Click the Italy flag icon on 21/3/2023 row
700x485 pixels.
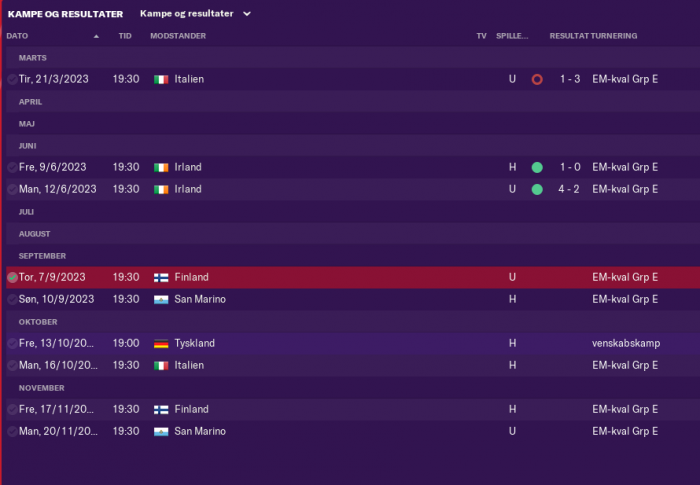click(x=161, y=79)
